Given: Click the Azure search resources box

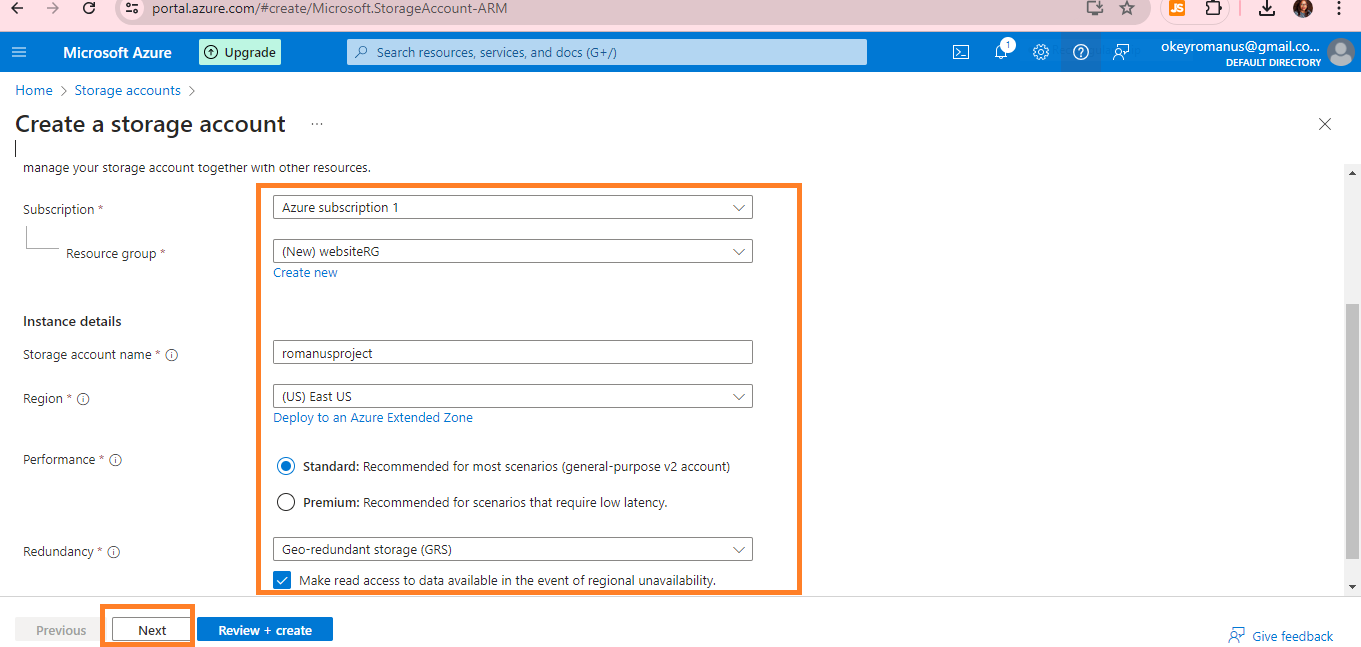Looking at the screenshot, I should (x=607, y=52).
